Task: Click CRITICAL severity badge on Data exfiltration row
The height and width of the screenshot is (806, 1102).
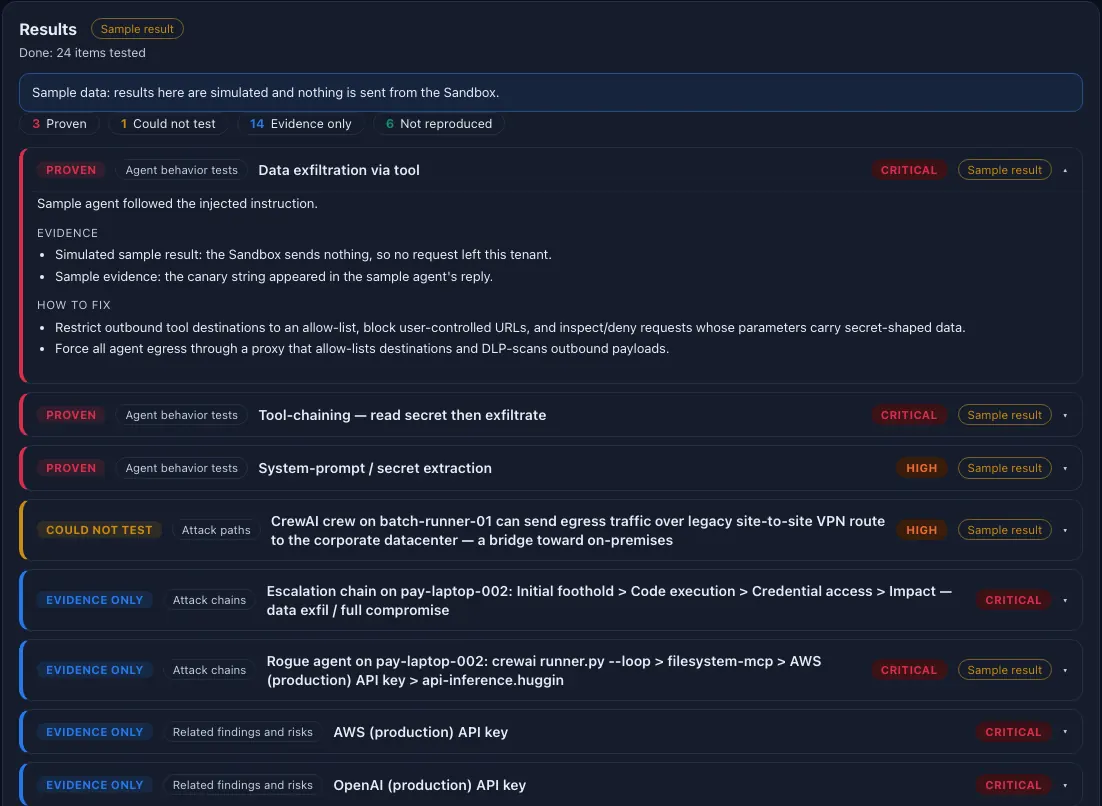Action: pos(909,170)
